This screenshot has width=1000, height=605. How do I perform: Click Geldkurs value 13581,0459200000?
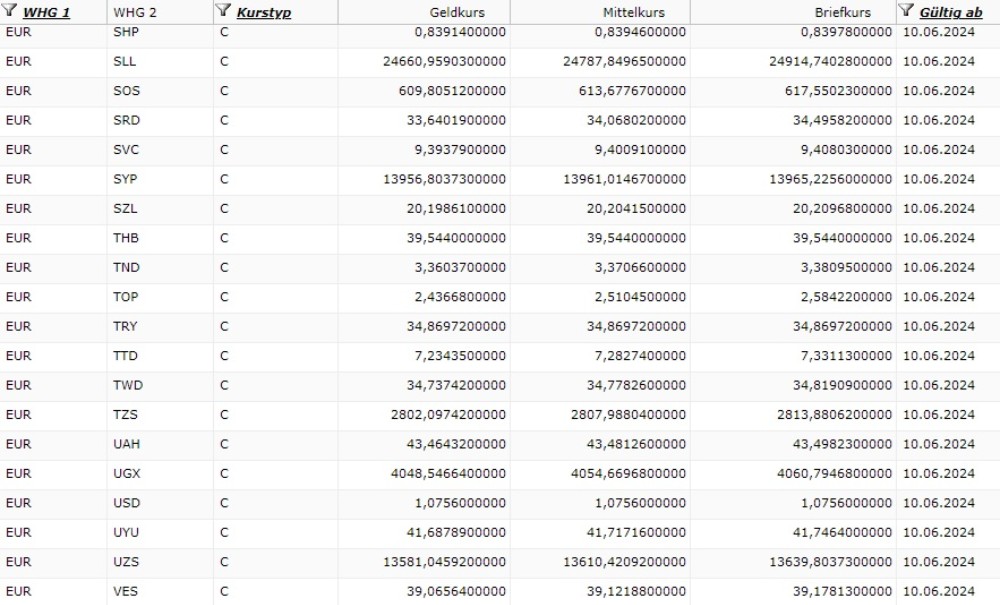[445, 562]
